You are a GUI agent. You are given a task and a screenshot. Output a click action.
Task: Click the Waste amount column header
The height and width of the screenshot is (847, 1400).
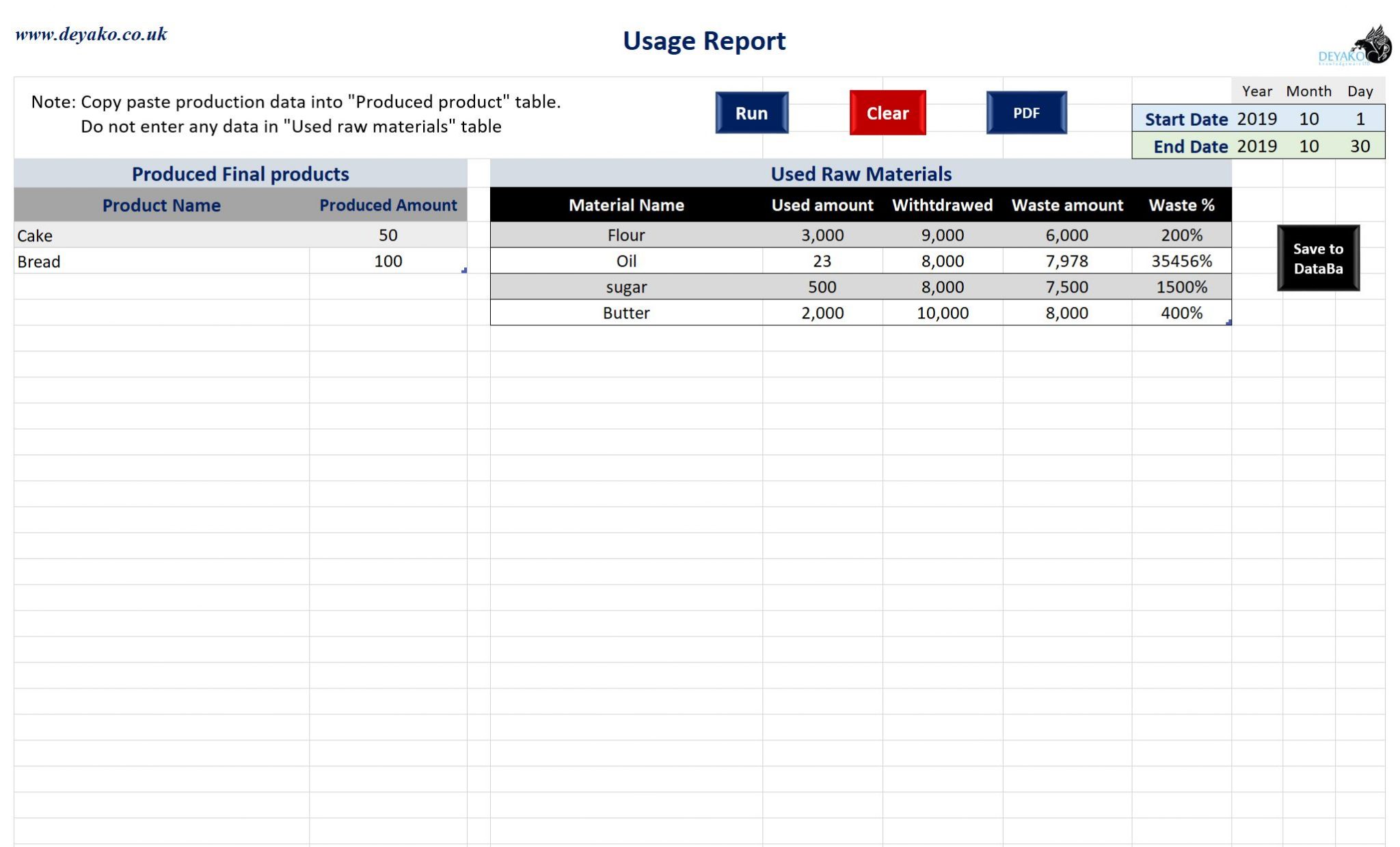(1068, 204)
